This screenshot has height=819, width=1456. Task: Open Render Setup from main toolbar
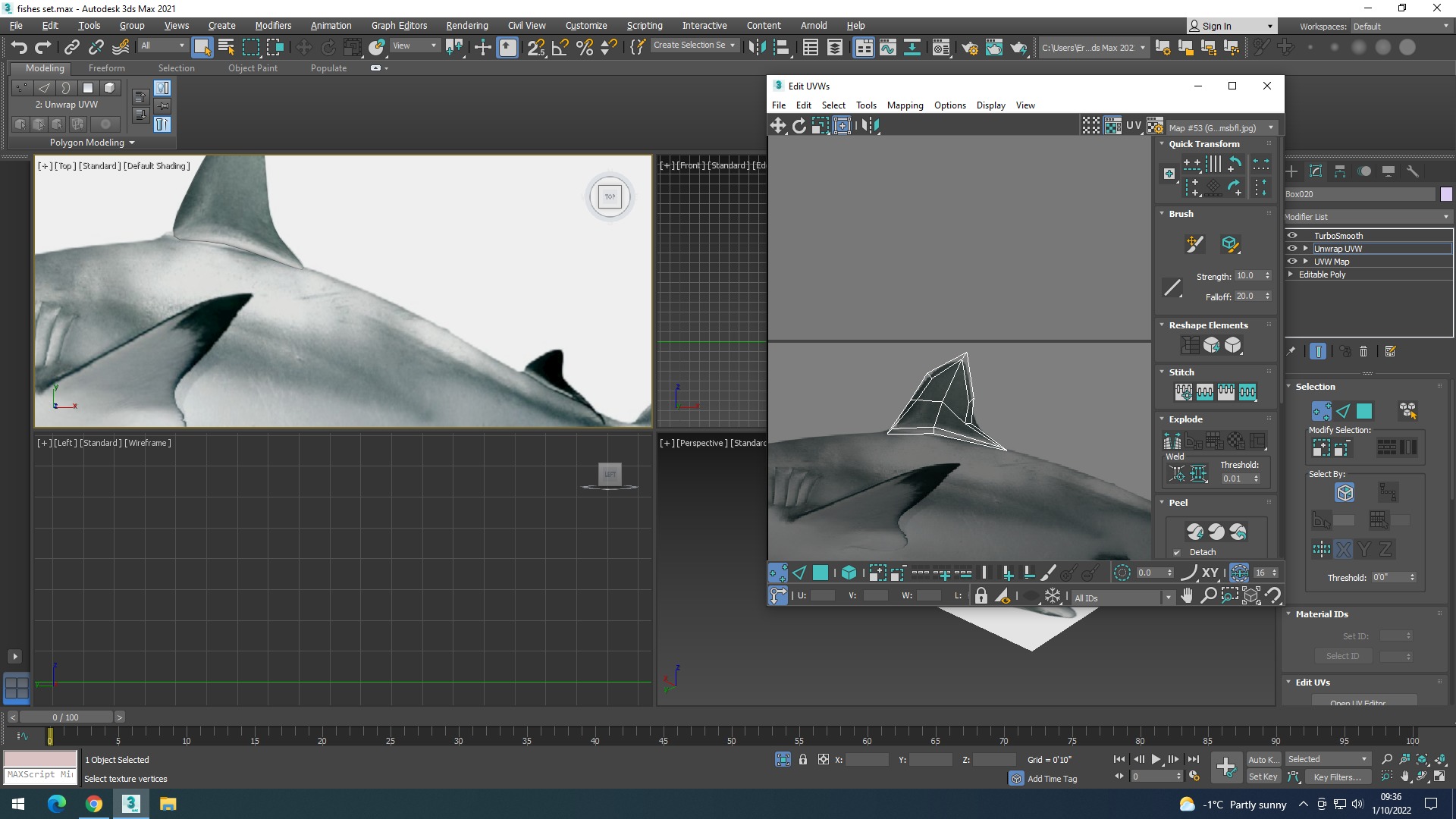970,47
